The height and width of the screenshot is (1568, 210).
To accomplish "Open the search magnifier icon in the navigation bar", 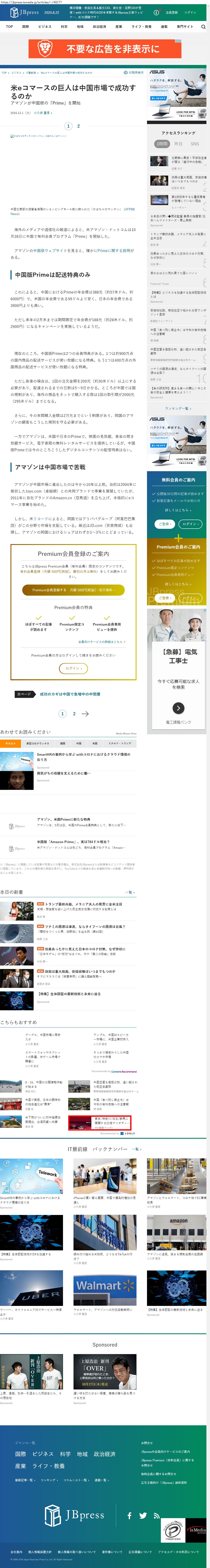I will click(203, 27).
